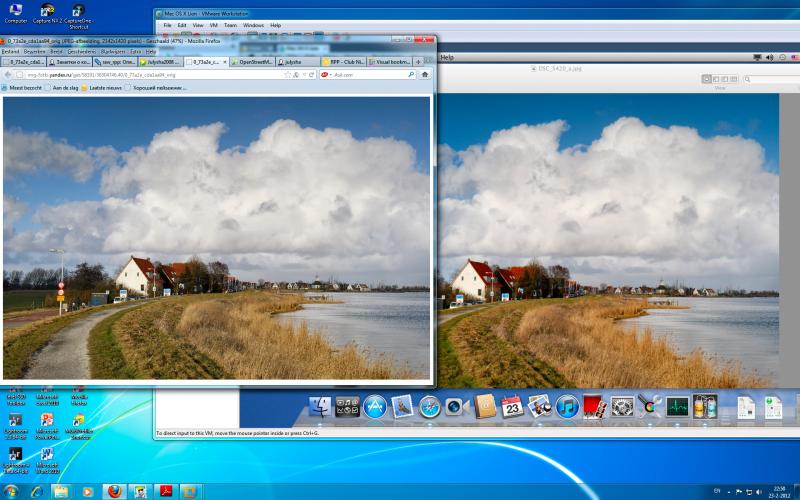800x500 pixels.
Task: Go back in Firefox
Action: click(8, 74)
